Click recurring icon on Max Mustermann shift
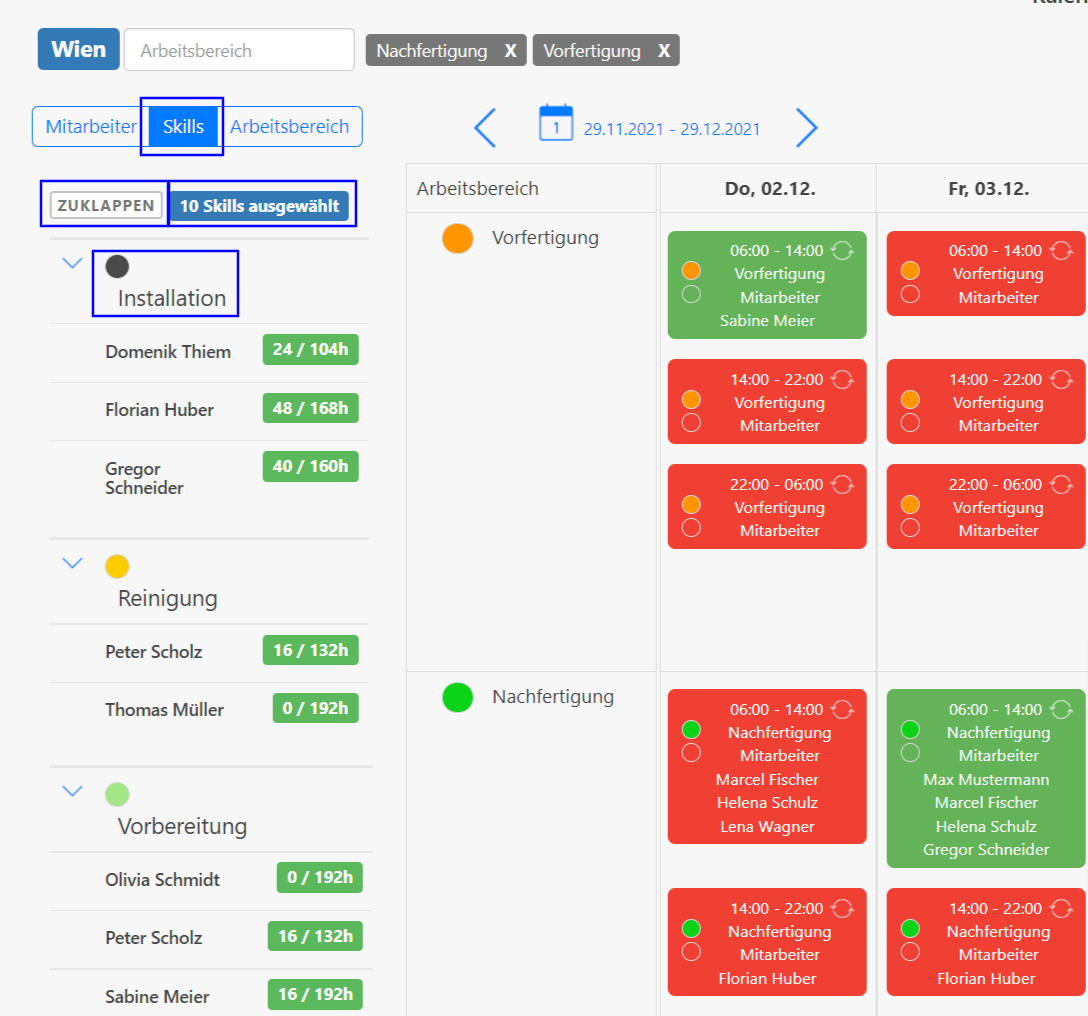Image resolution: width=1088 pixels, height=1016 pixels. tap(1062, 710)
